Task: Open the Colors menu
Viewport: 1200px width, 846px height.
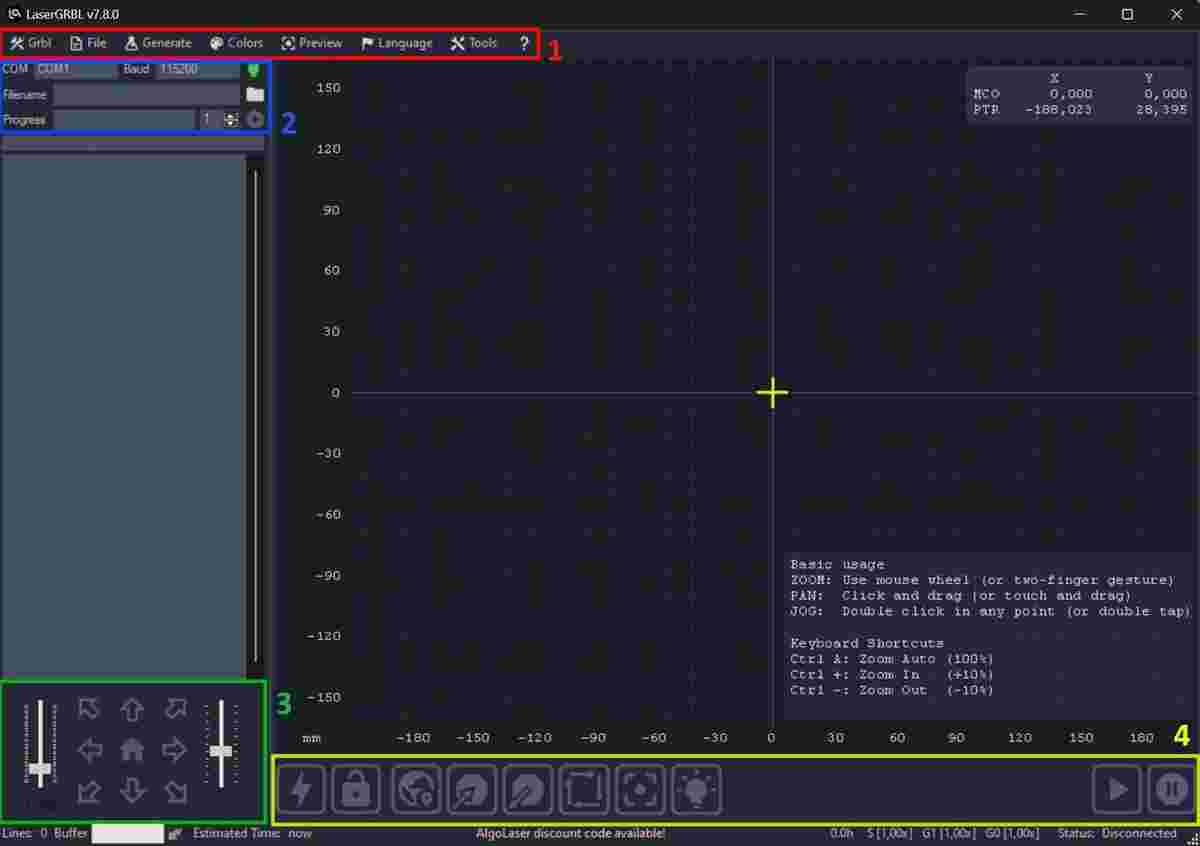Action: click(236, 43)
